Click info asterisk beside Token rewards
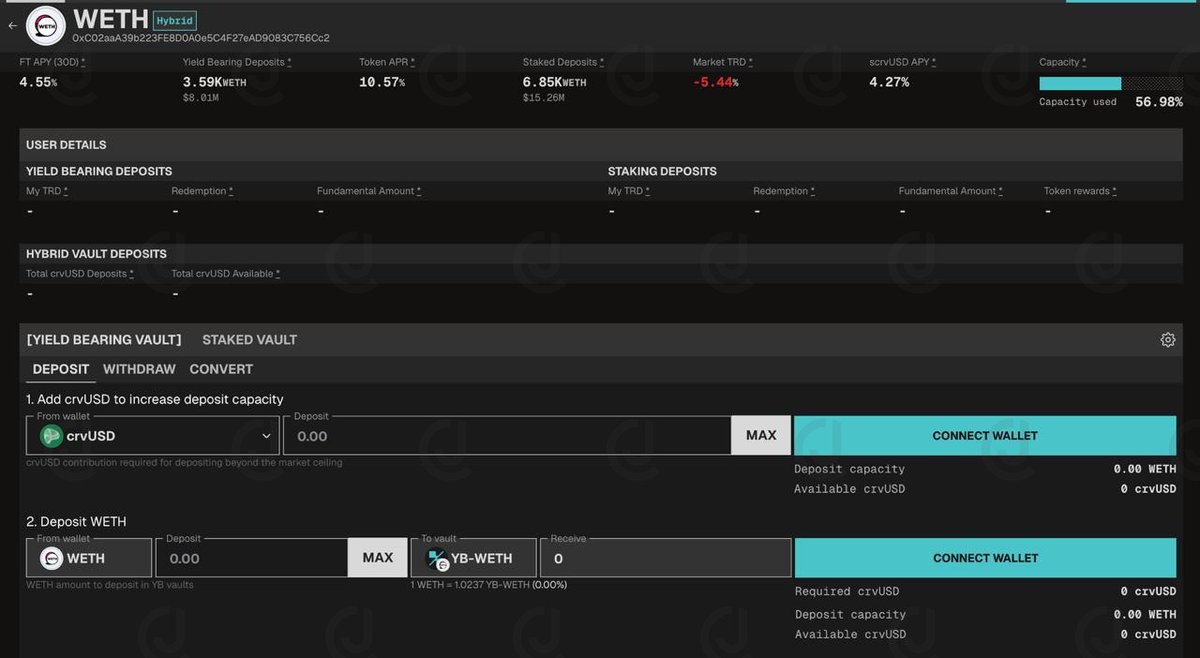Screen dimensions: 1200x658 pos(1114,191)
